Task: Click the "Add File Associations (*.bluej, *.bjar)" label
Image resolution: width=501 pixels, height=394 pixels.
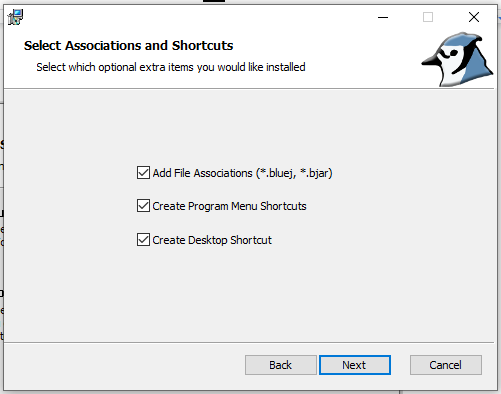Action: [242, 173]
